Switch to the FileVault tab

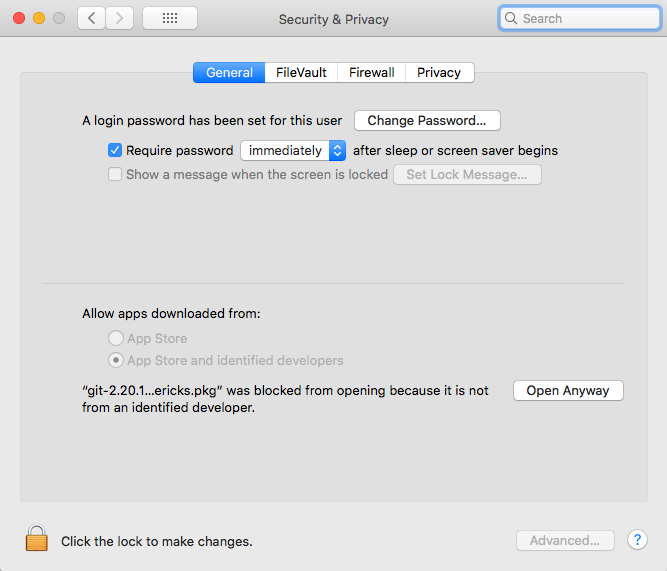tap(301, 72)
